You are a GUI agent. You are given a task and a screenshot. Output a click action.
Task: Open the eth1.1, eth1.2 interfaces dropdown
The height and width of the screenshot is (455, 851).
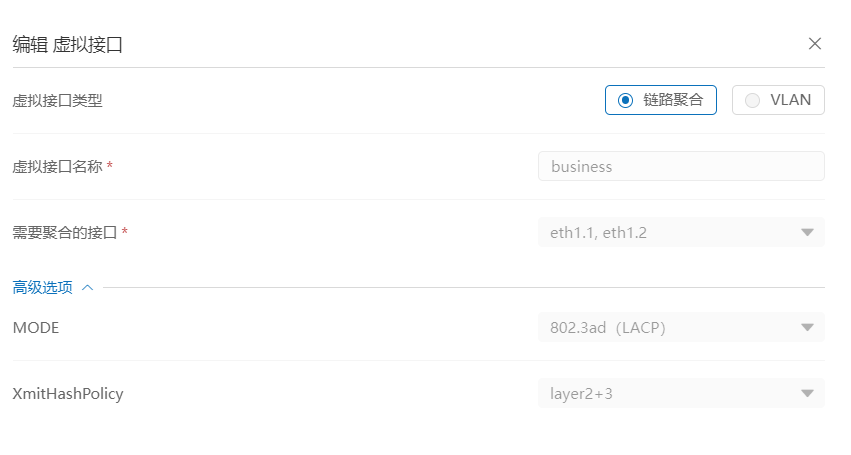(670, 233)
